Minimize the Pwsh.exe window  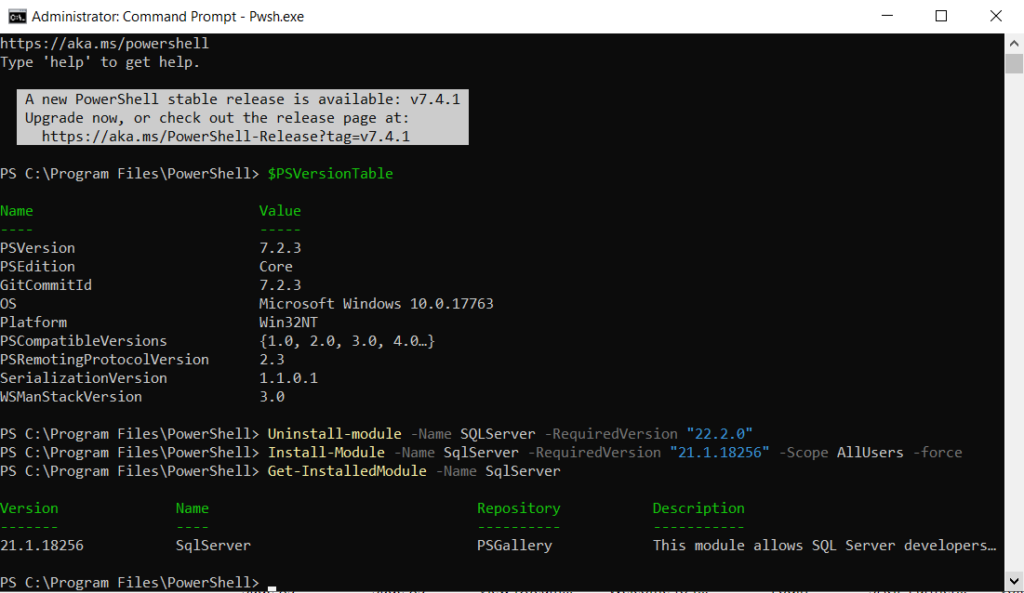click(x=886, y=17)
